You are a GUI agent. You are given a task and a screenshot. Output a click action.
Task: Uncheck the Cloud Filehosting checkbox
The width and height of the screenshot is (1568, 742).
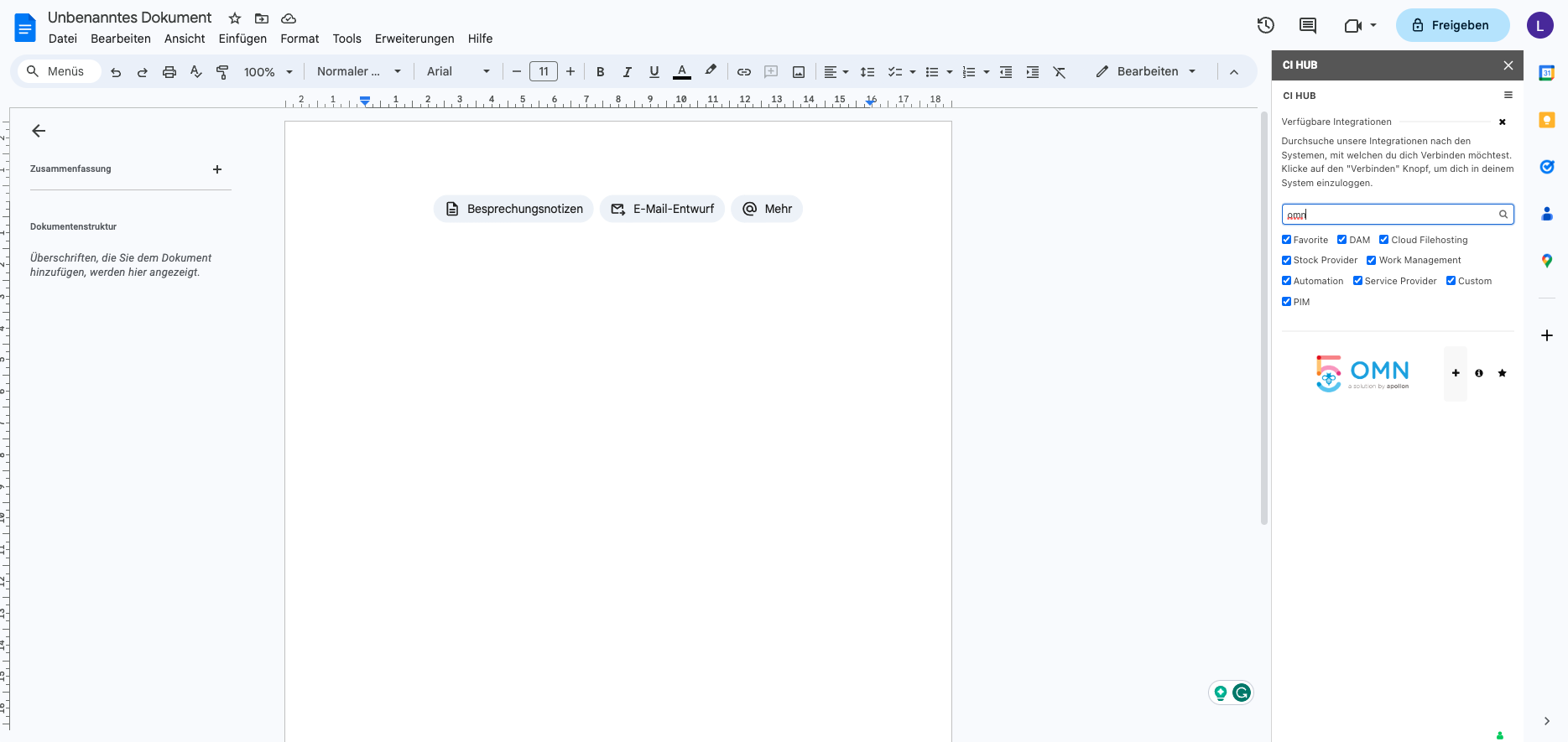1384,240
